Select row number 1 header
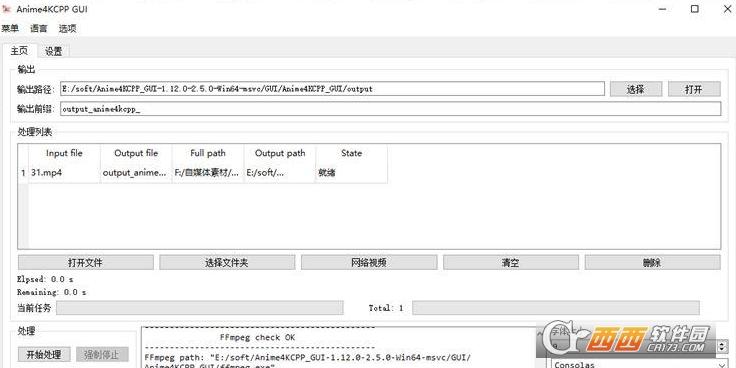The image size is (736, 368). 23,173
